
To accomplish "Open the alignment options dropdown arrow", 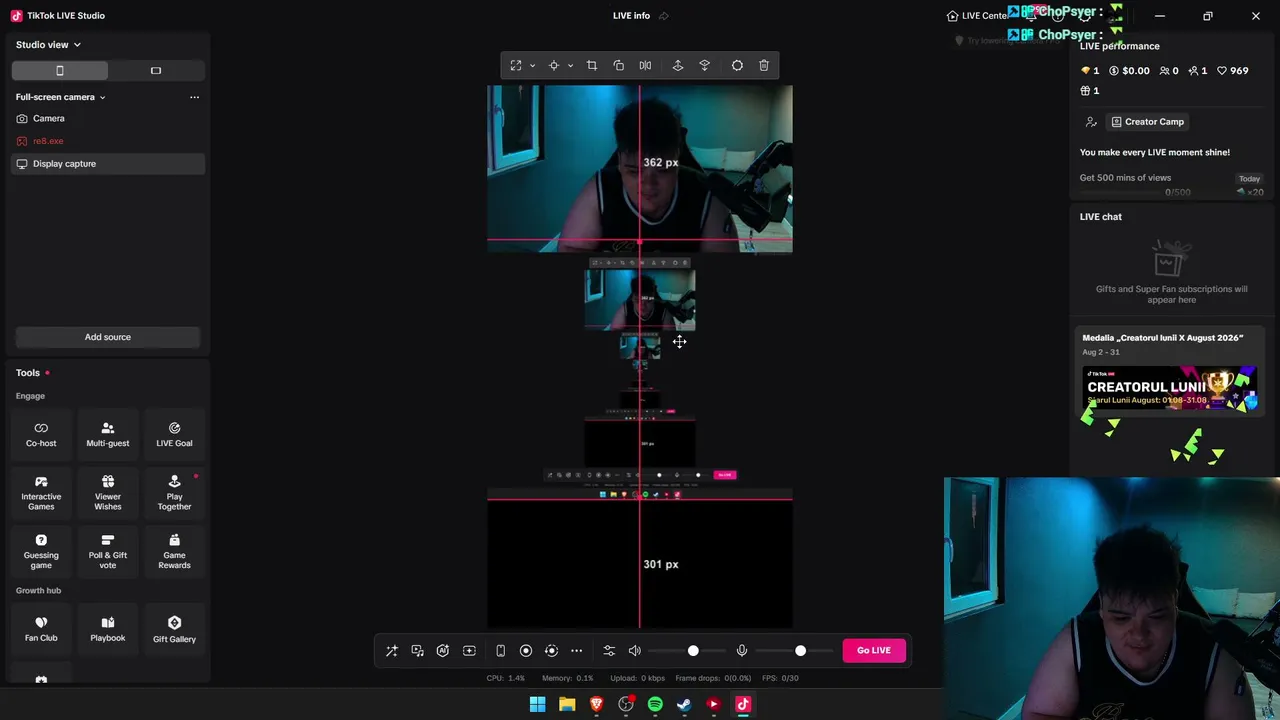I will coord(570,66).
